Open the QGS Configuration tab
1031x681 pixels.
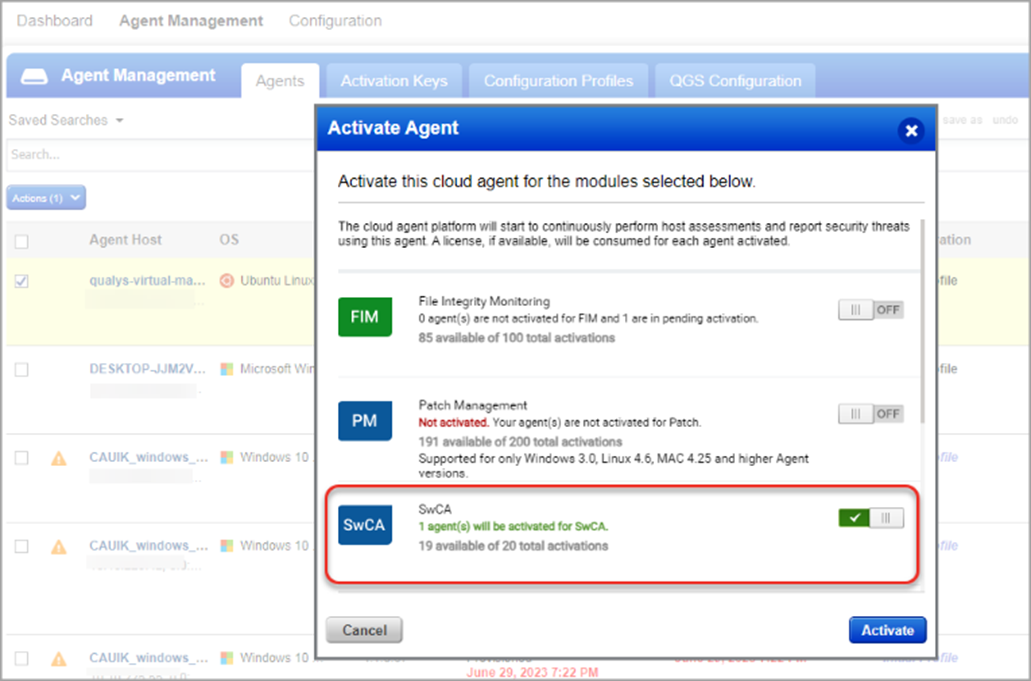coord(735,81)
